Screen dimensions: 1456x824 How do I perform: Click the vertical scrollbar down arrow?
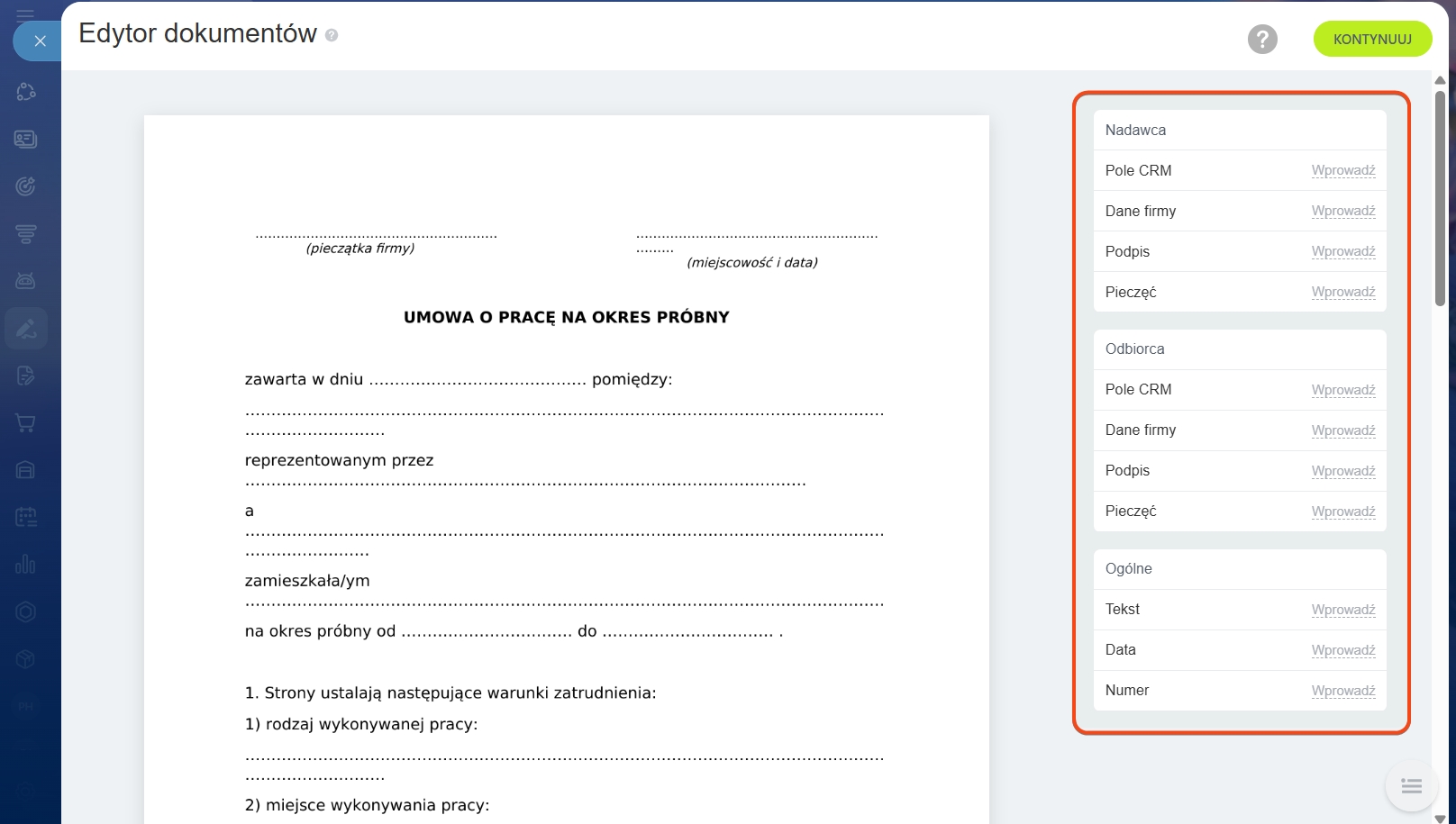coord(1440,818)
